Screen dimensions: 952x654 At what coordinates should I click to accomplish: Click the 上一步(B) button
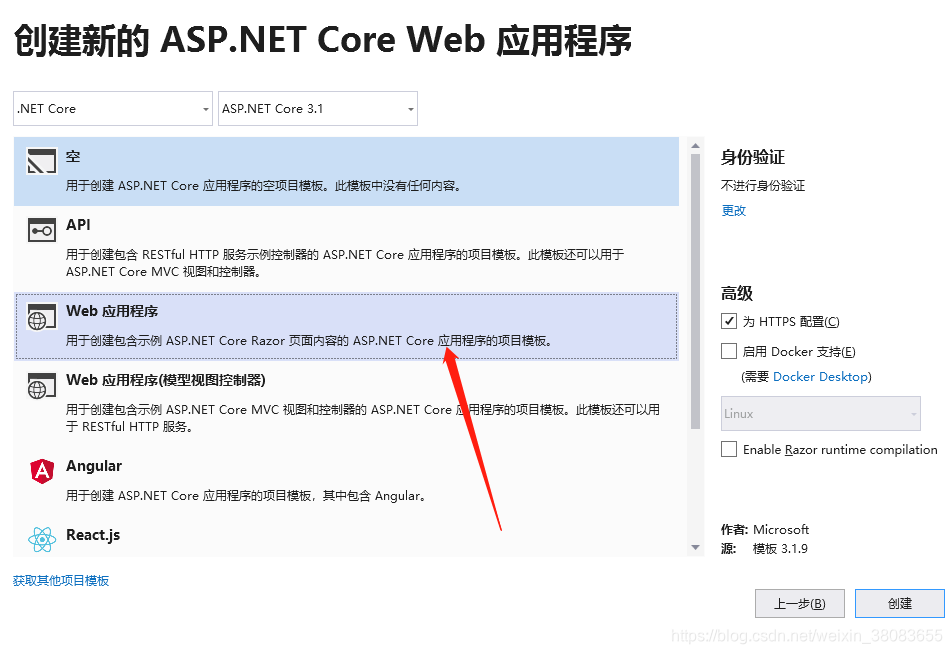pos(800,604)
